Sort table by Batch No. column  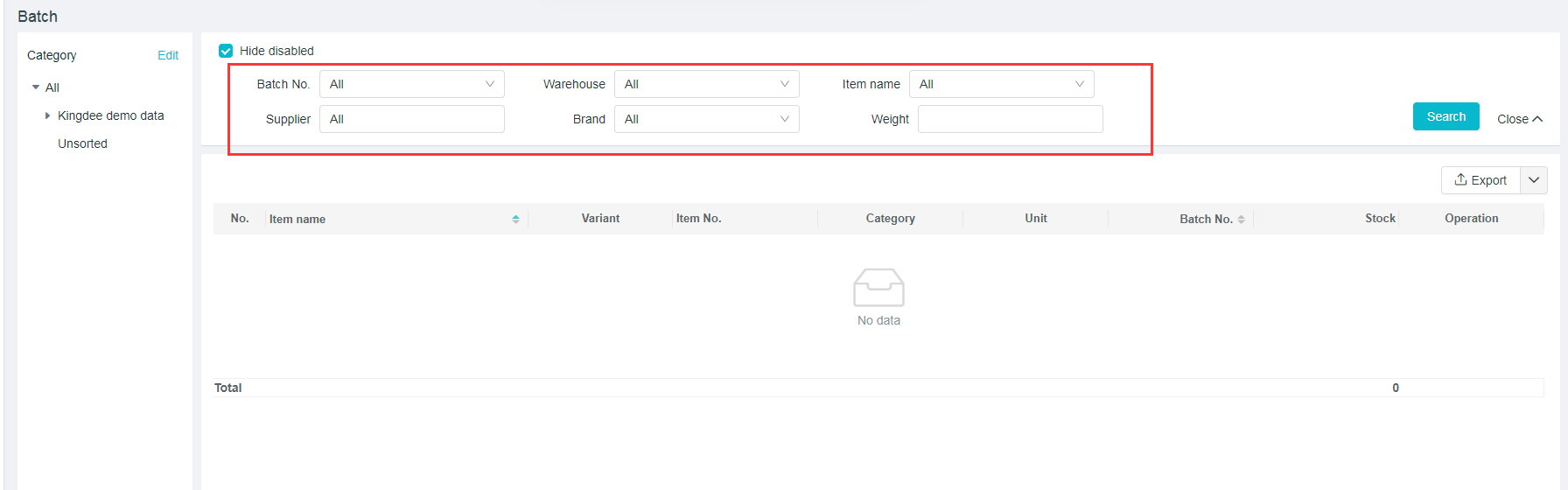[1241, 219]
